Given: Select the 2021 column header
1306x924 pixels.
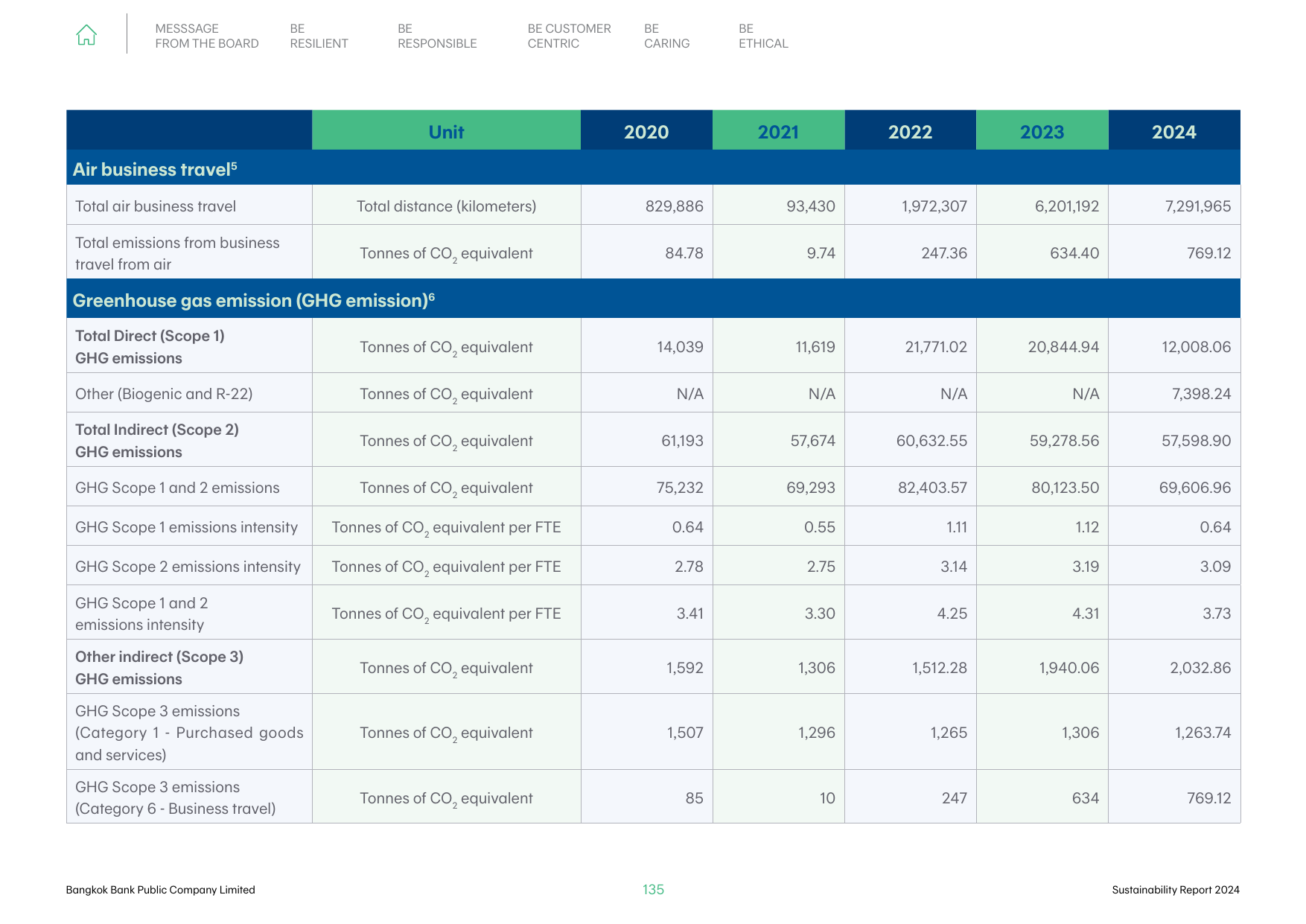Looking at the screenshot, I should [778, 132].
